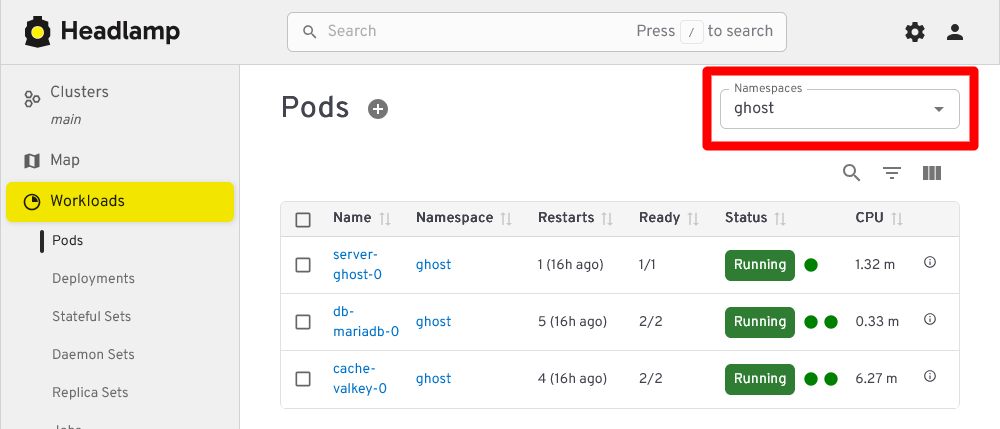Click the '1/1' ready value
This screenshot has height=429, width=1000.
[x=647, y=265]
